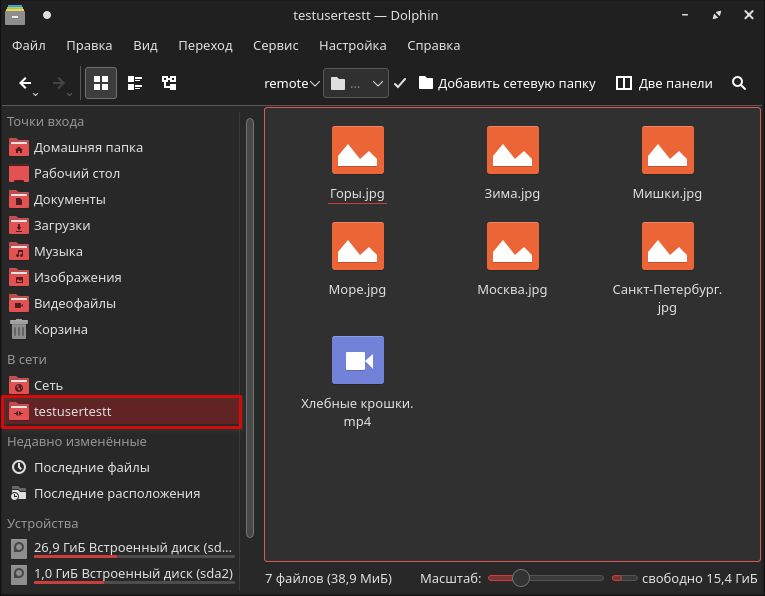Adjust the Масштаб zoom slider
The width and height of the screenshot is (765, 596).
click(520, 578)
